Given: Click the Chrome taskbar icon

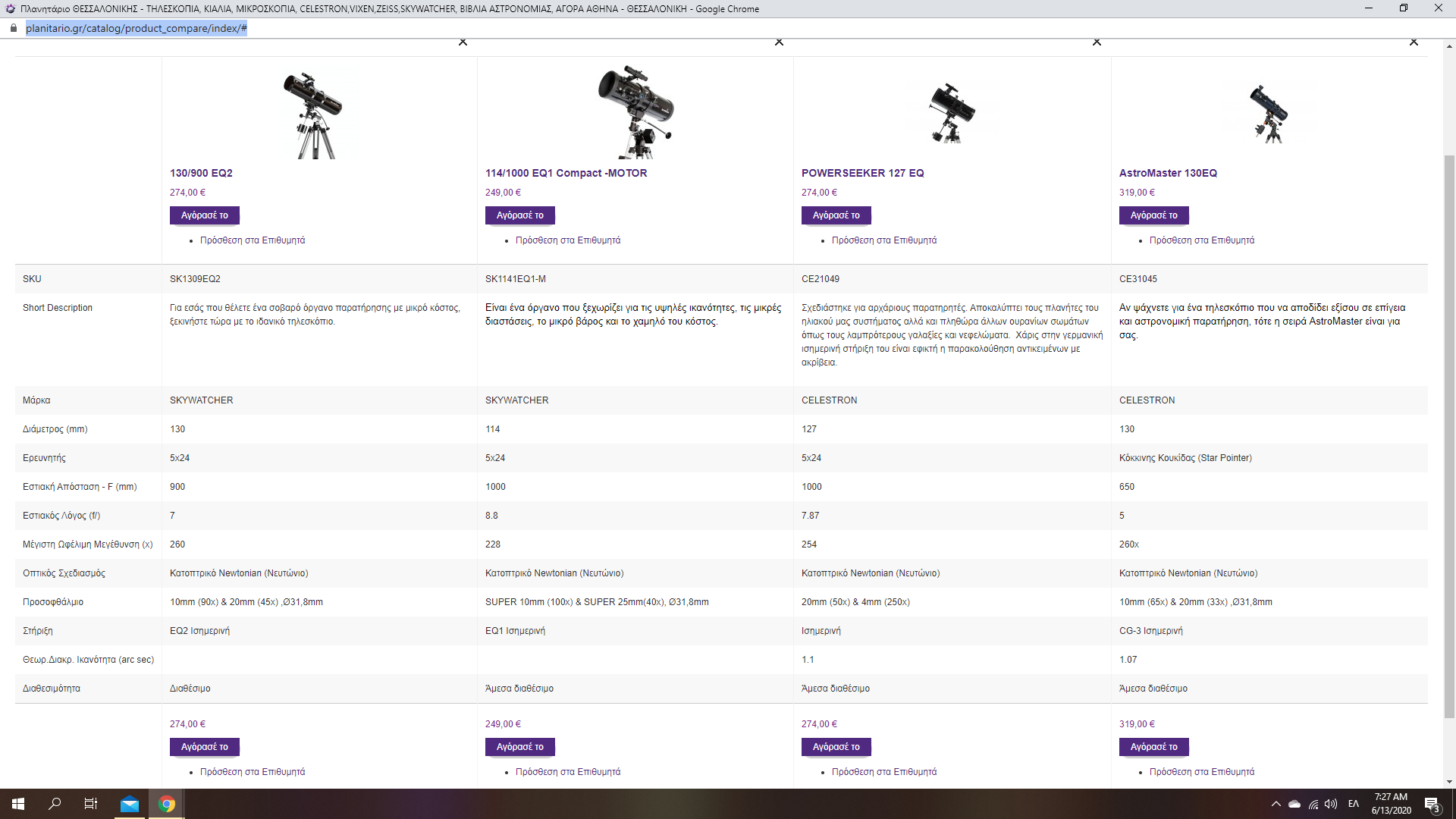Looking at the screenshot, I should (x=167, y=804).
